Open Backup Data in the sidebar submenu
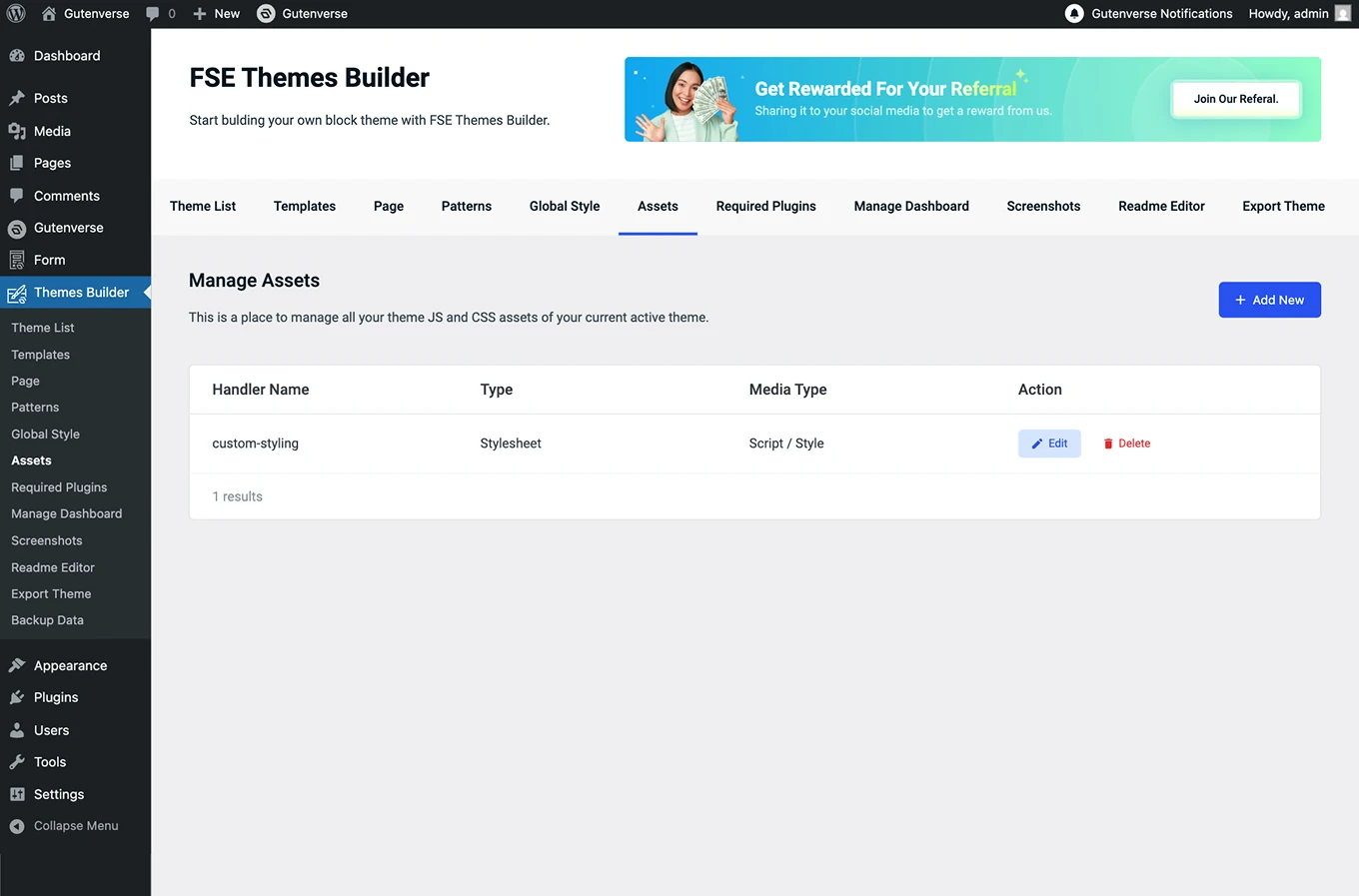 pyautogui.click(x=47, y=620)
